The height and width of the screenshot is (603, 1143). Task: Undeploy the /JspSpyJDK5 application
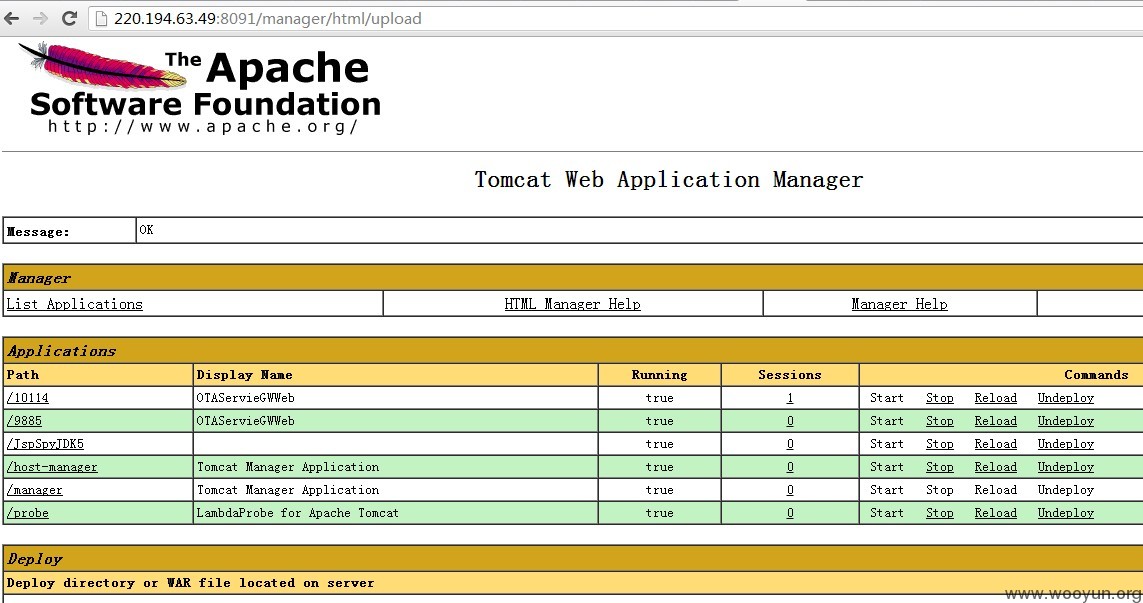click(1066, 444)
